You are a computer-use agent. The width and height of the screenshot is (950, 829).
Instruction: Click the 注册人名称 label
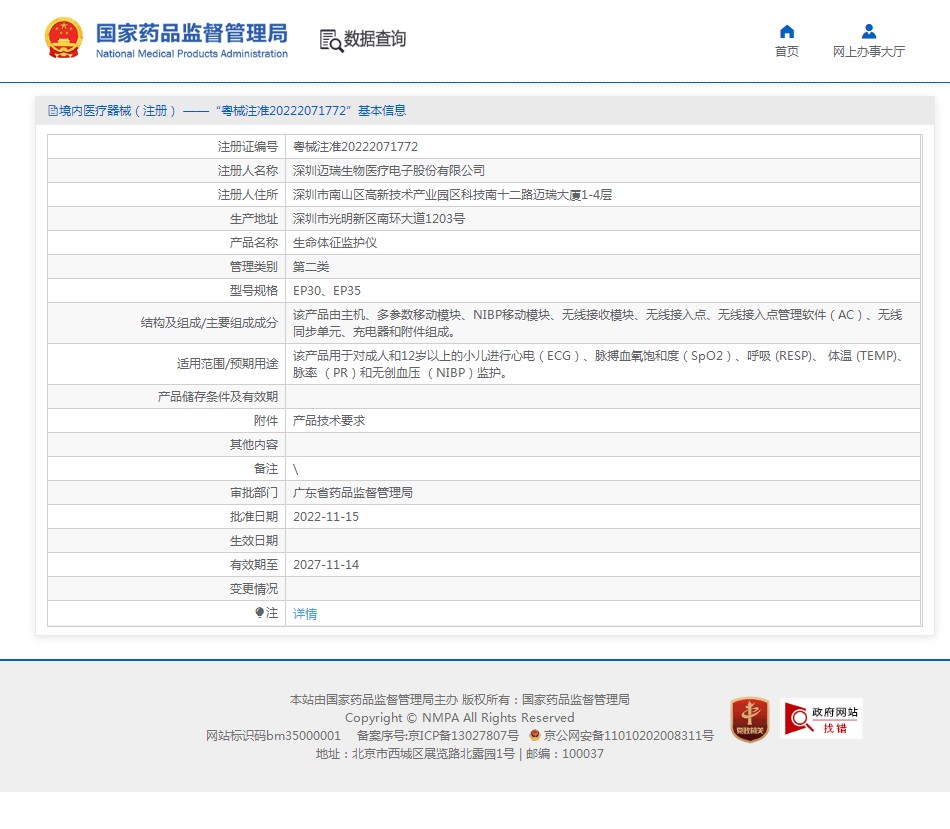(x=248, y=171)
